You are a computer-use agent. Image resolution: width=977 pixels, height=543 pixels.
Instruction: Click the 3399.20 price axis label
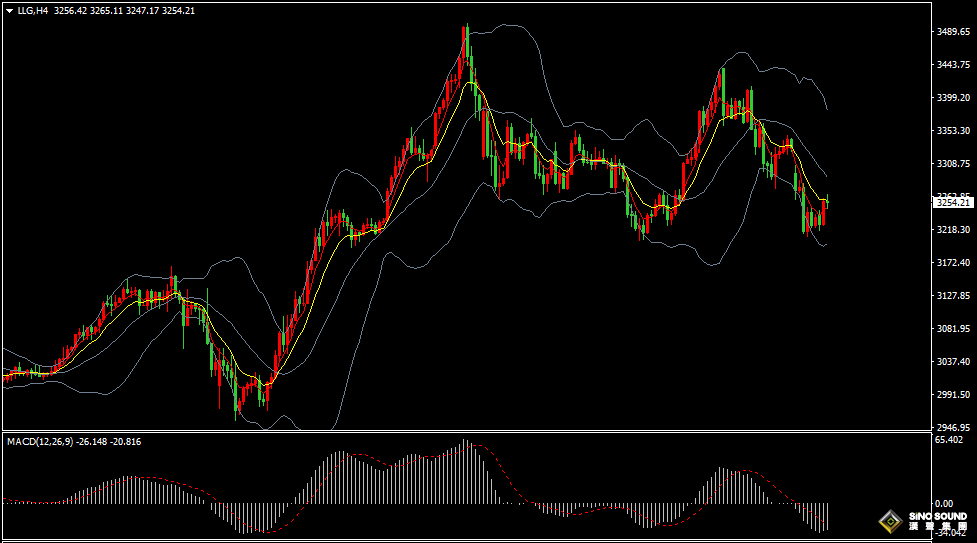953,98
